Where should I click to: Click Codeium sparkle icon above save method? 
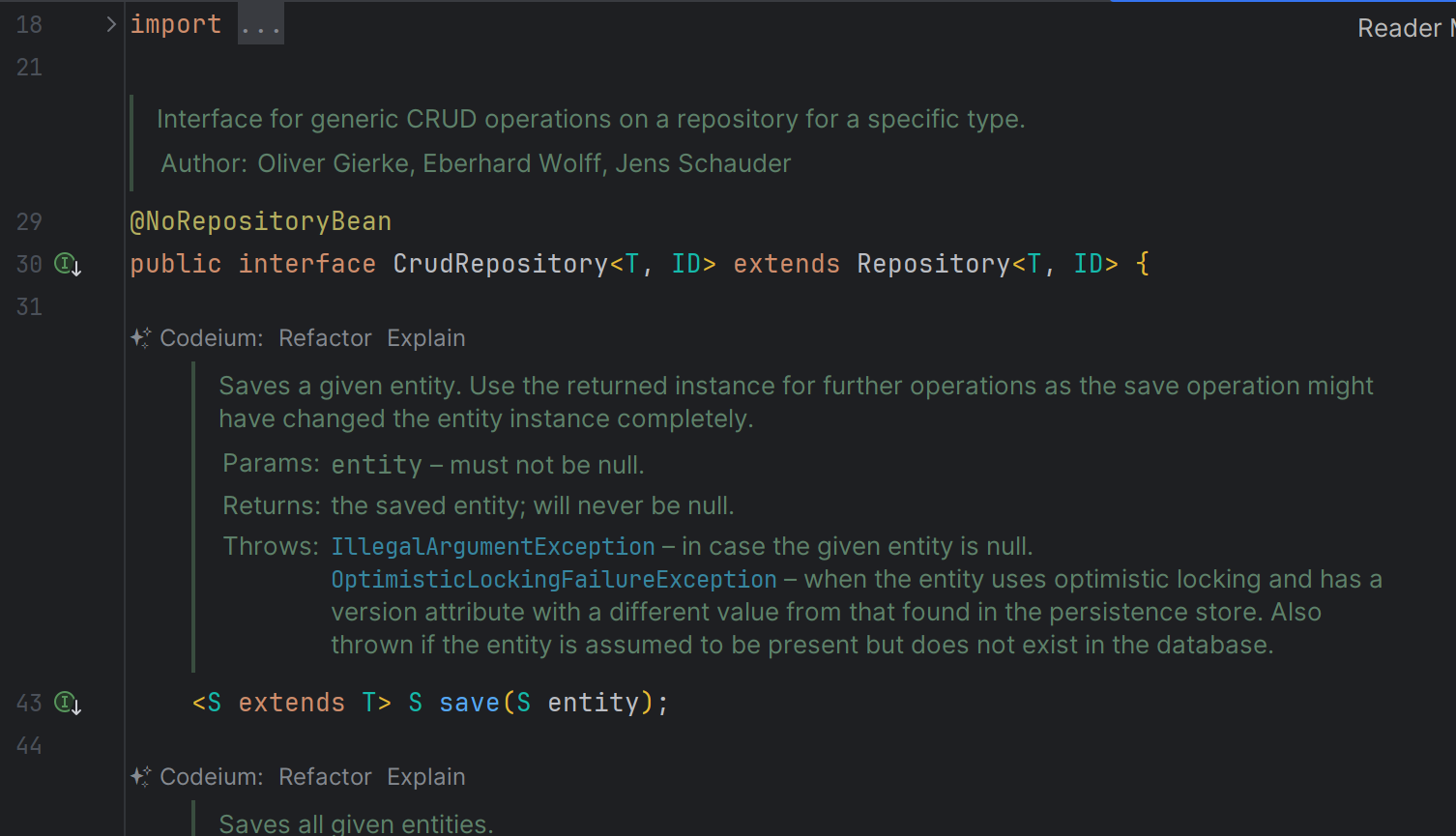pyautogui.click(x=141, y=338)
